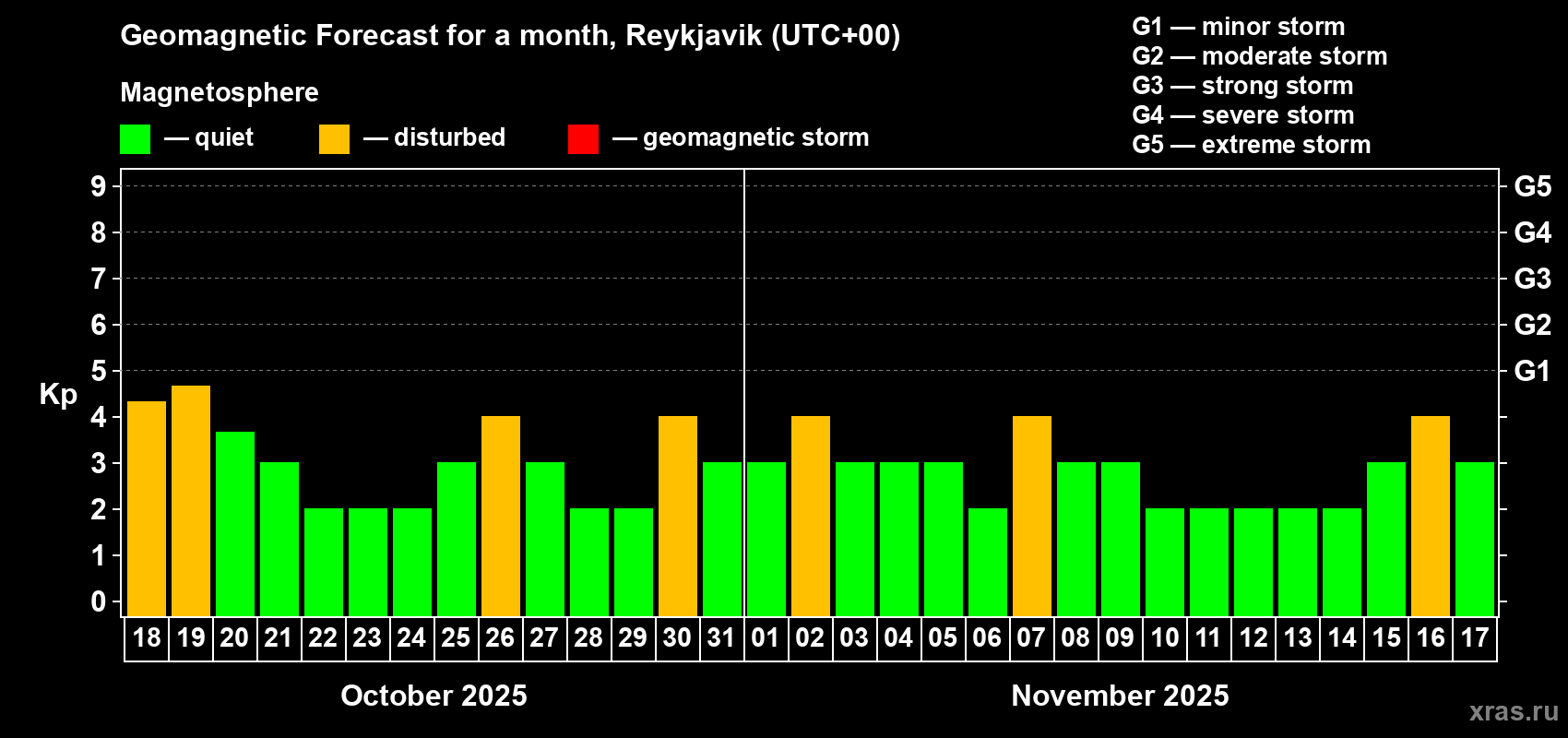Click the G3 label on right axis
The width and height of the screenshot is (1568, 738).
click(1533, 279)
